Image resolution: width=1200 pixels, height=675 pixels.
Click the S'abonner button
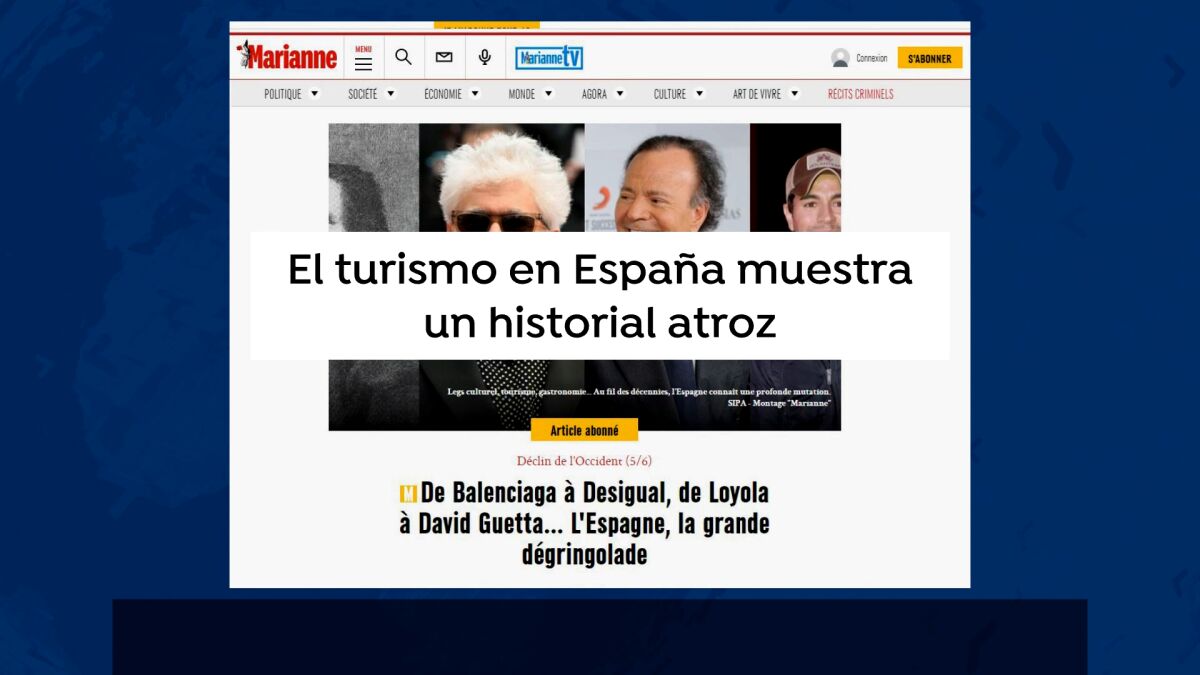coord(929,58)
